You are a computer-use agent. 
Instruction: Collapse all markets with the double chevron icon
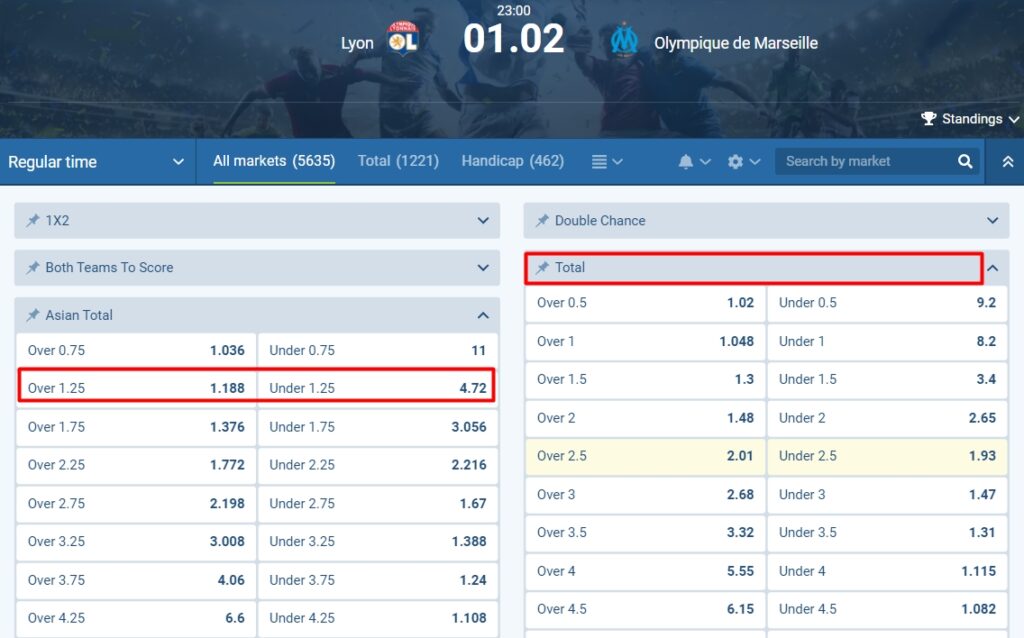click(1008, 161)
